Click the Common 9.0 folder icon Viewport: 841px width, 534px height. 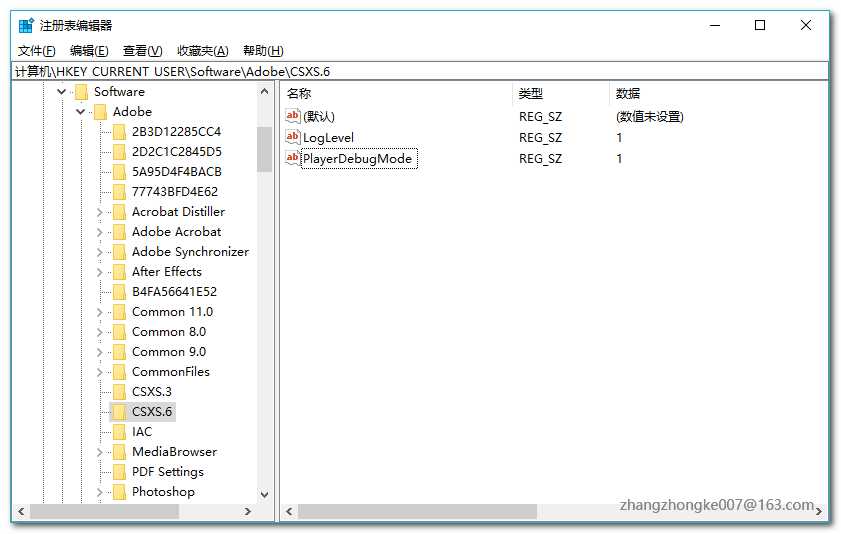point(119,352)
